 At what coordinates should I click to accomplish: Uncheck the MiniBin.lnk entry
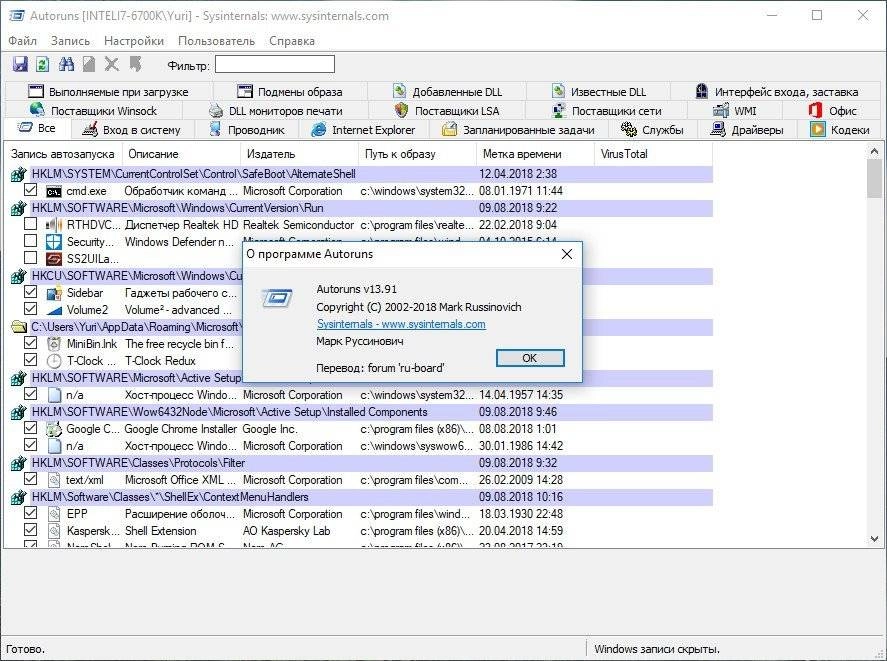coord(31,343)
